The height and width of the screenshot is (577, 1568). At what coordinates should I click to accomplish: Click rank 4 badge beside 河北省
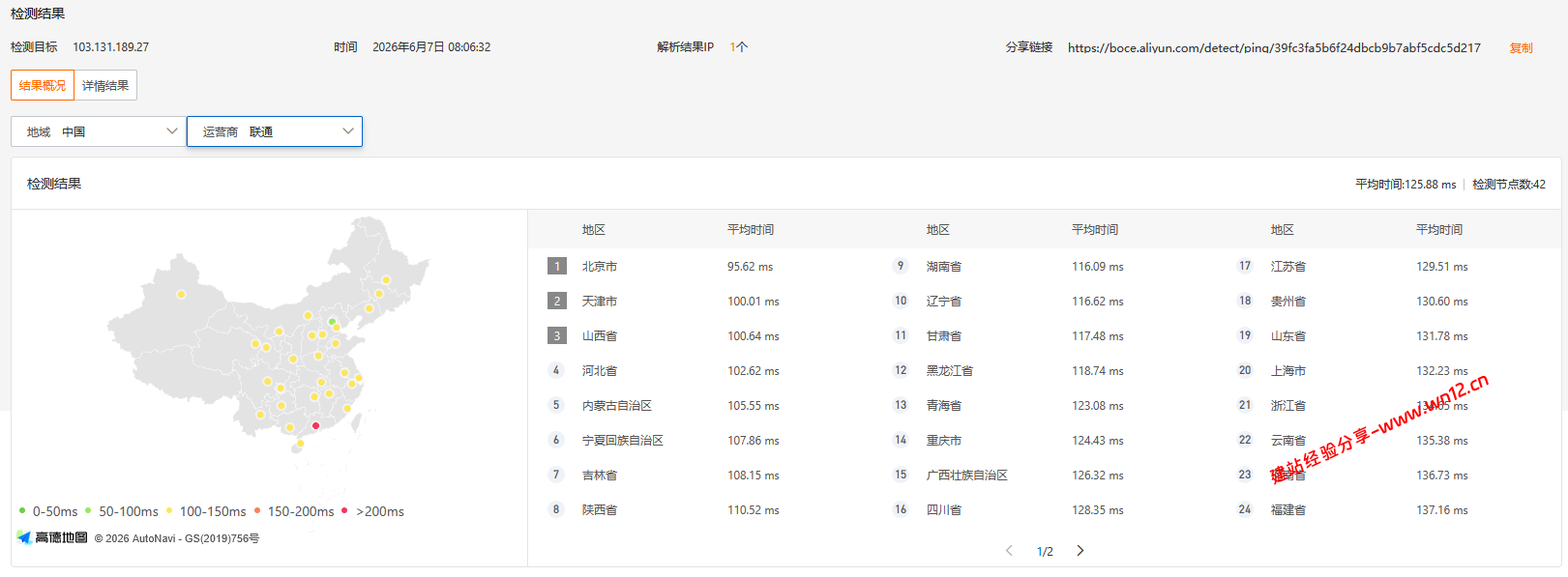pyautogui.click(x=556, y=370)
